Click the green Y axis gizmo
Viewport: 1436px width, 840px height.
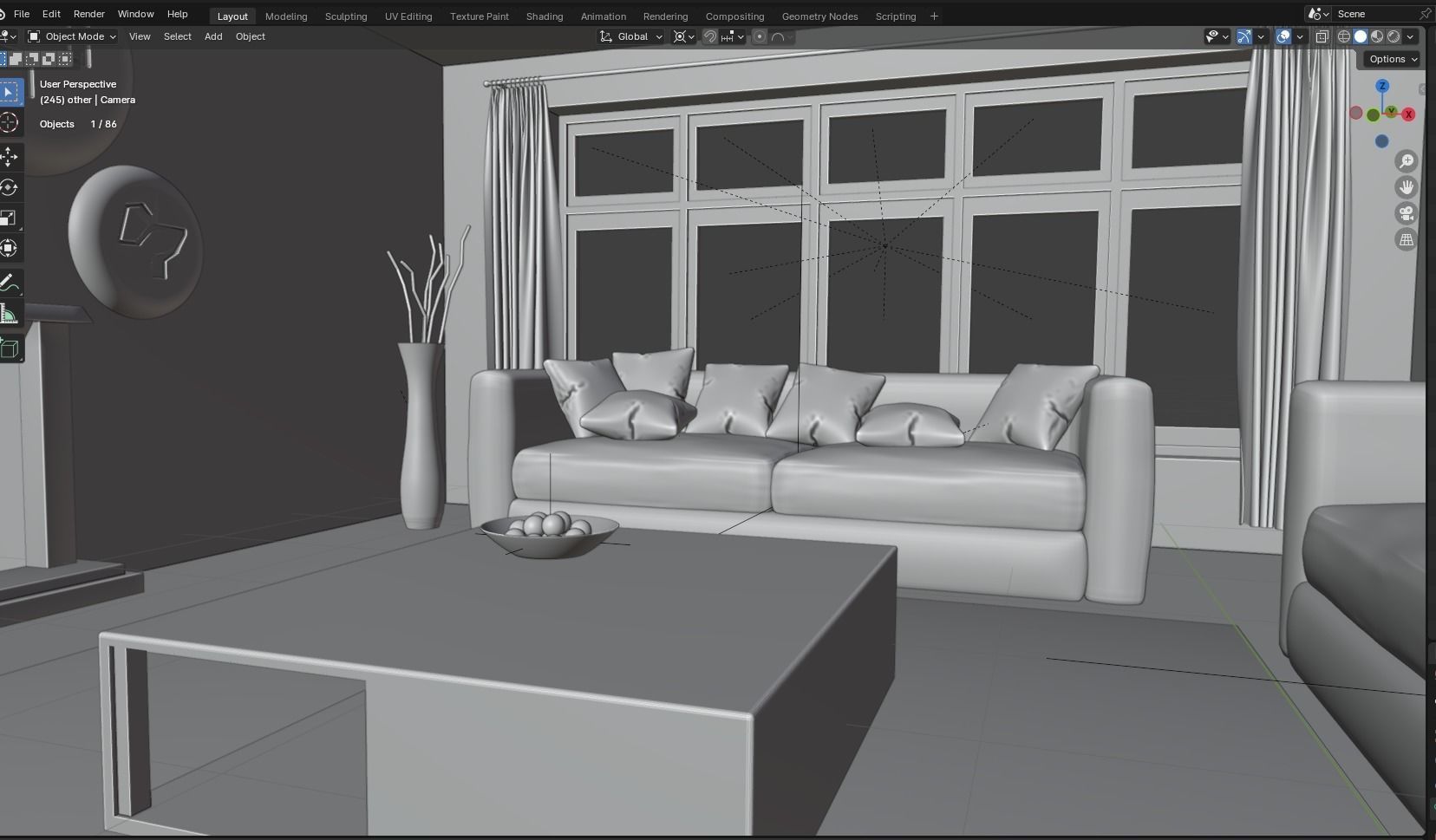tap(1391, 111)
